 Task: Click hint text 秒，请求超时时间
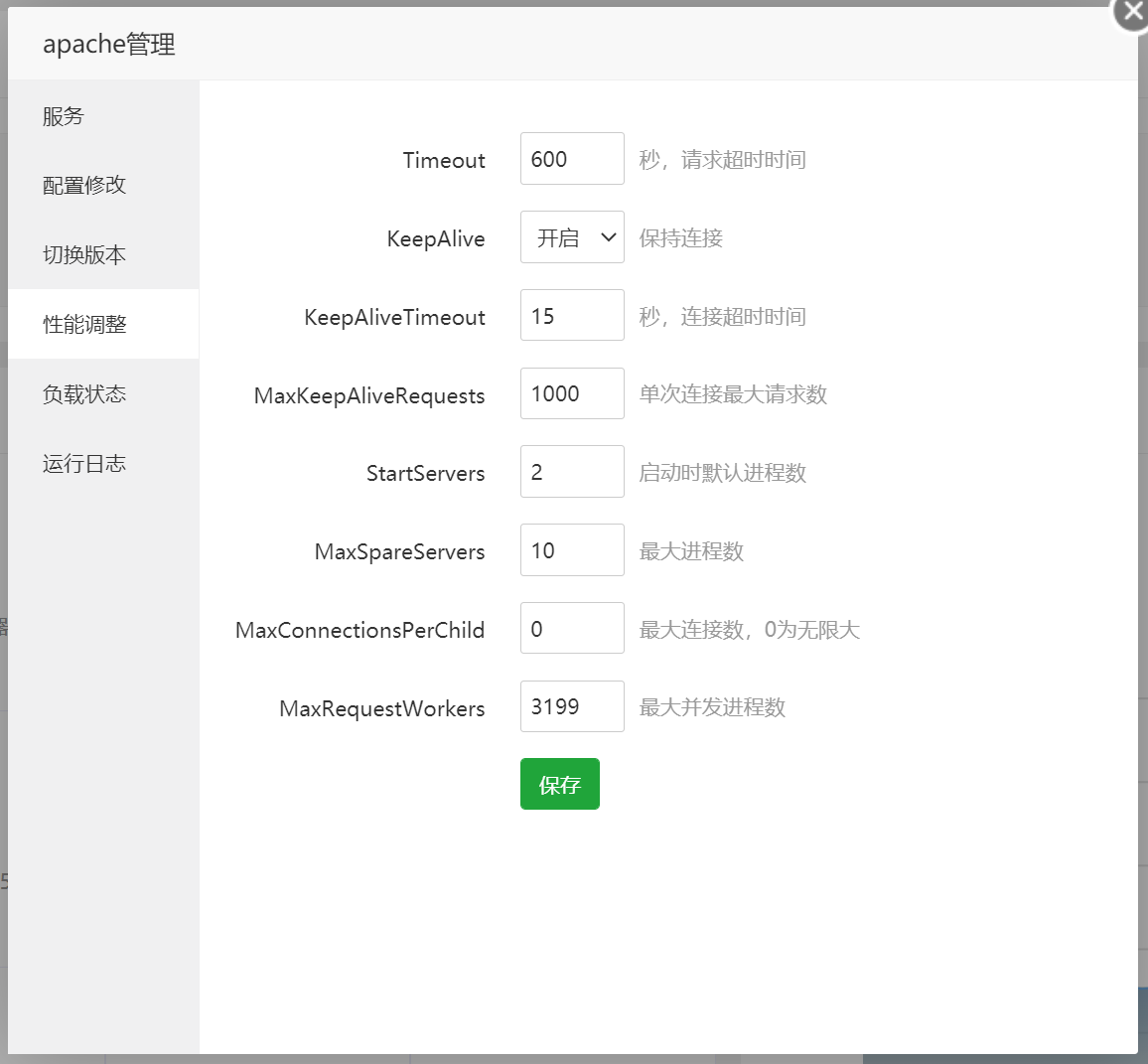click(x=722, y=160)
